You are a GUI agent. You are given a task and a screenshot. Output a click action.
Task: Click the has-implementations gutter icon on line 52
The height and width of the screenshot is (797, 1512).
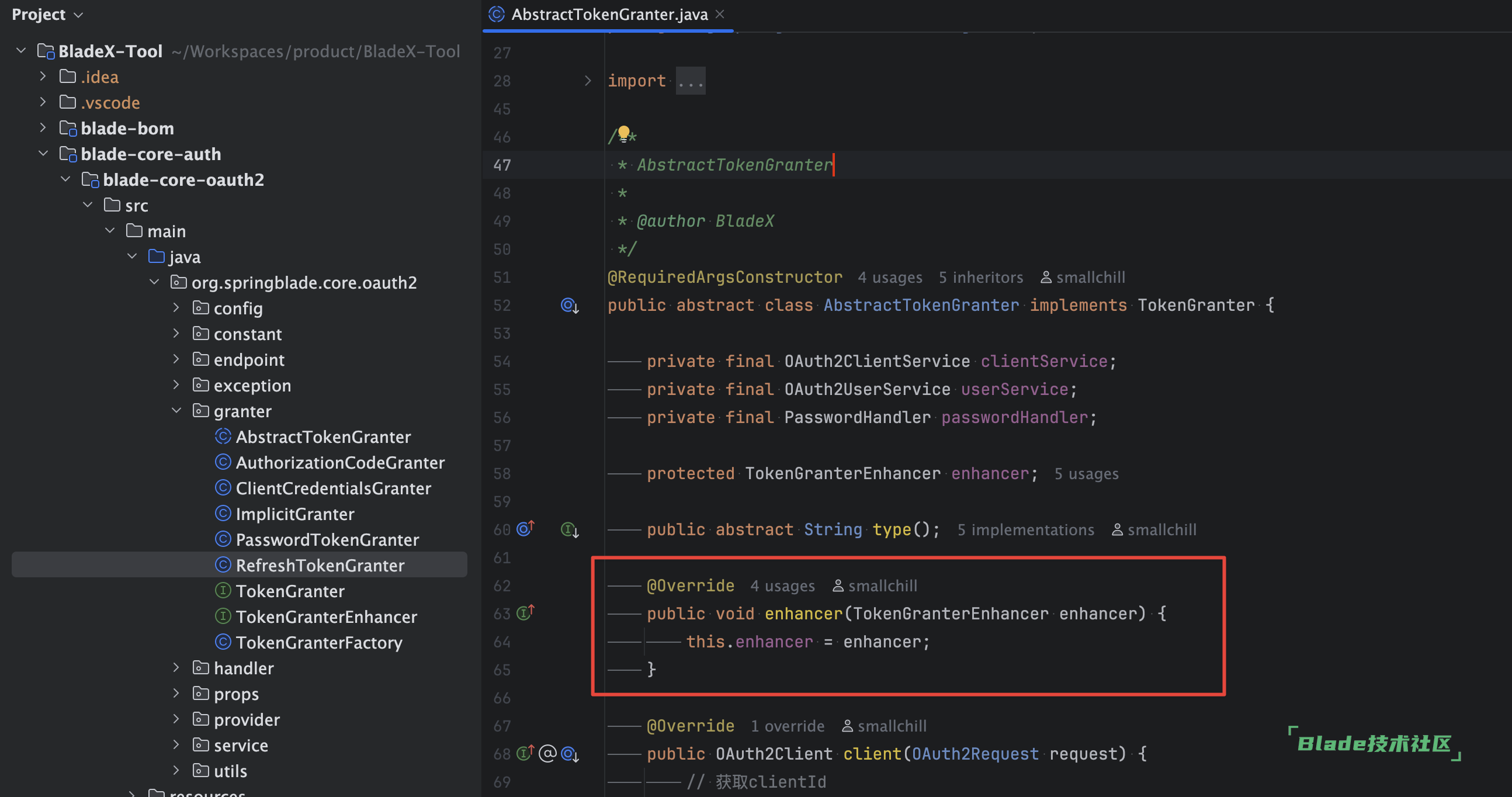(570, 306)
